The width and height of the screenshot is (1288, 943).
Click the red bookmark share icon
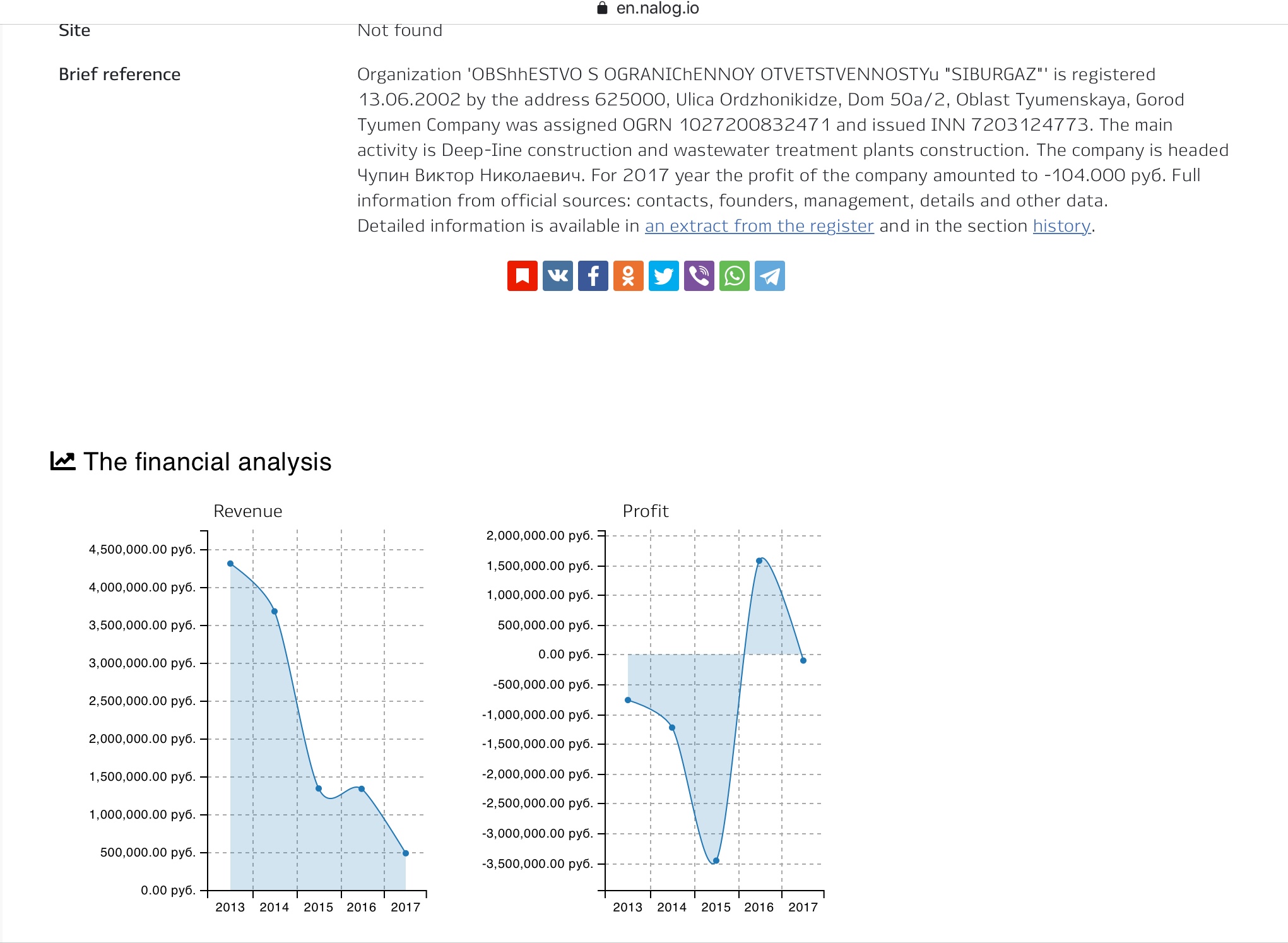[522, 276]
